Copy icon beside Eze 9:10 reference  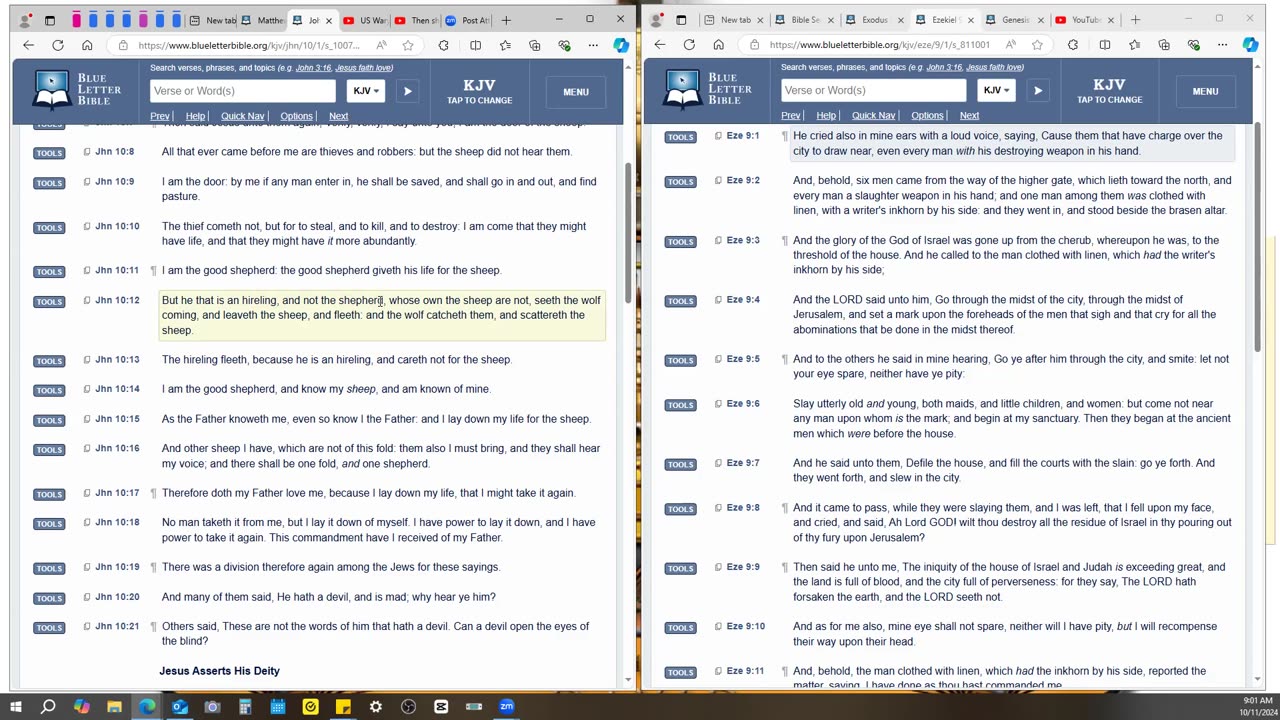718,627
